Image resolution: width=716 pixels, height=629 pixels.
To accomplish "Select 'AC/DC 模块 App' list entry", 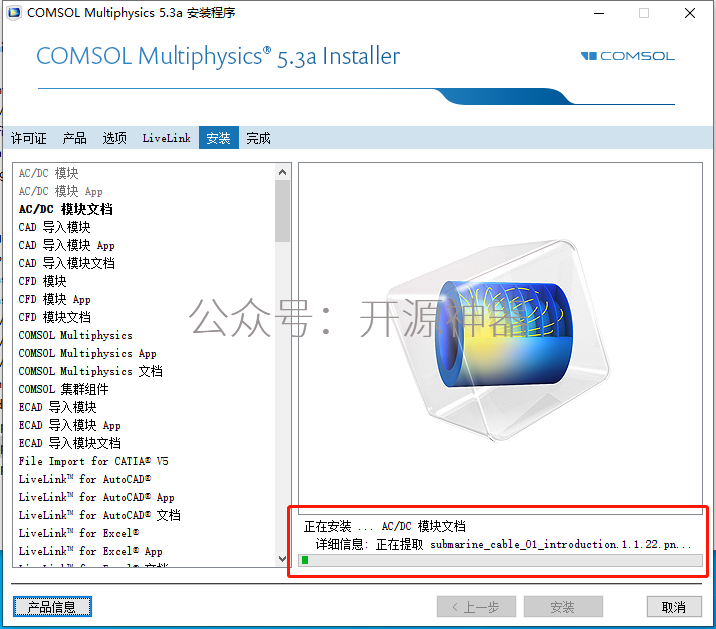I will 60,191.
